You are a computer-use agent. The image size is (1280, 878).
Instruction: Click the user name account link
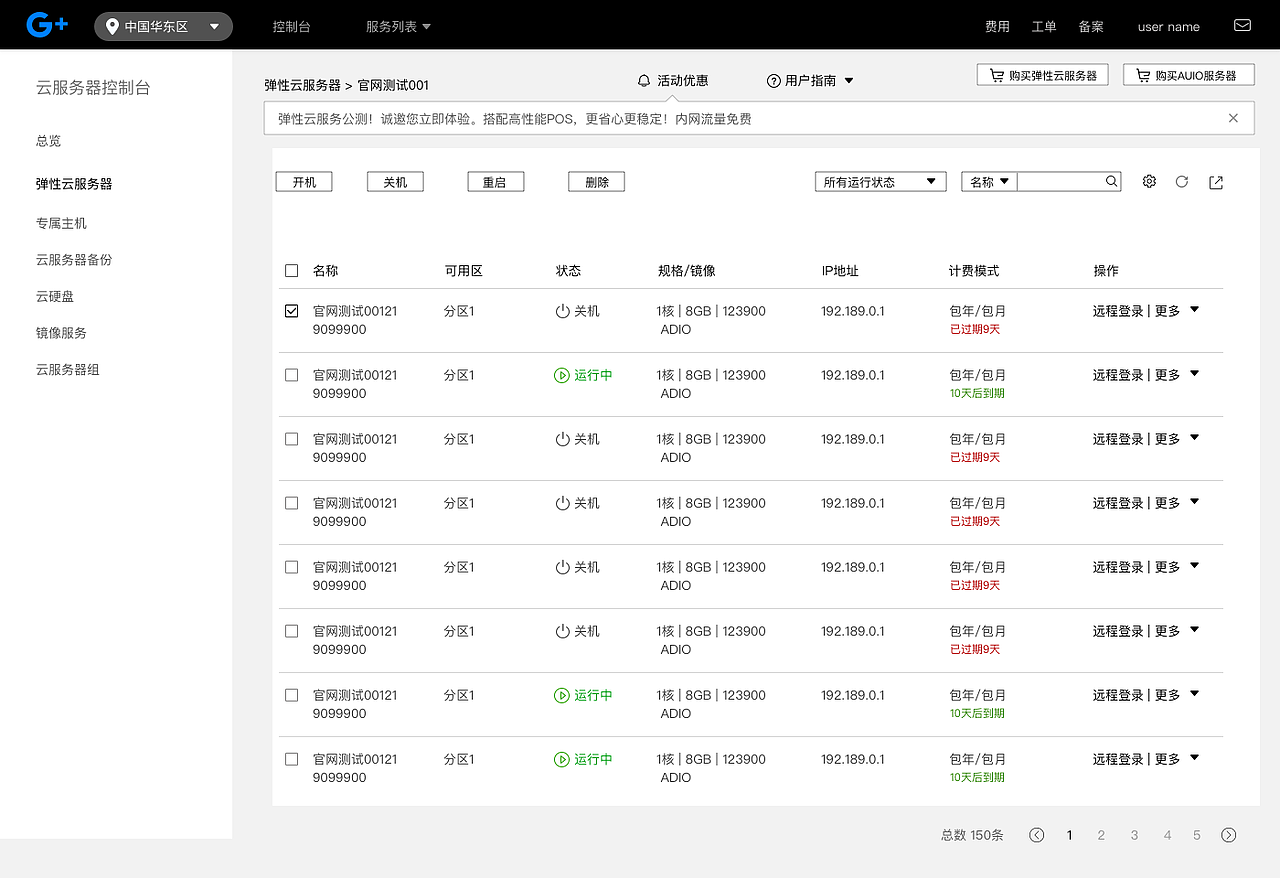pyautogui.click(x=1168, y=27)
